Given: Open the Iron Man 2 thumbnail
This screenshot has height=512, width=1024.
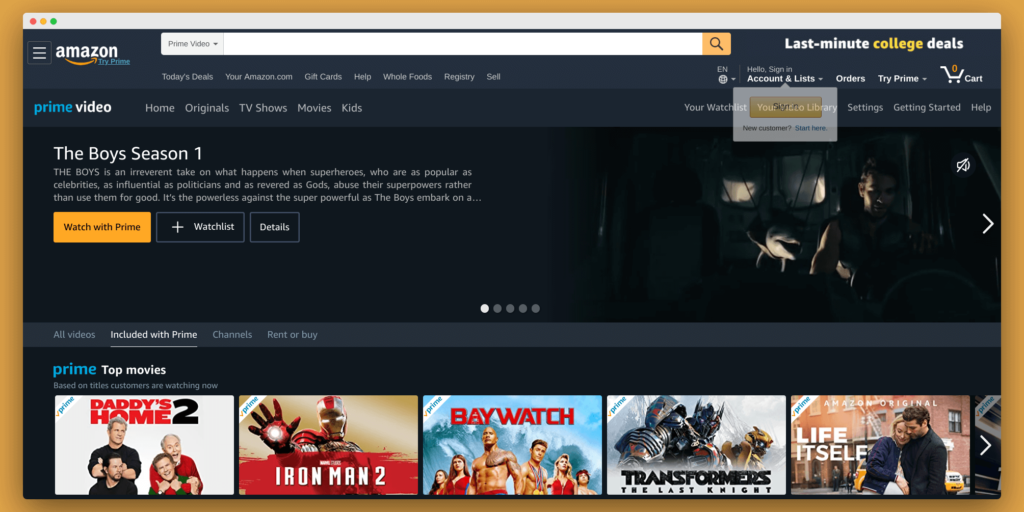Looking at the screenshot, I should [328, 445].
